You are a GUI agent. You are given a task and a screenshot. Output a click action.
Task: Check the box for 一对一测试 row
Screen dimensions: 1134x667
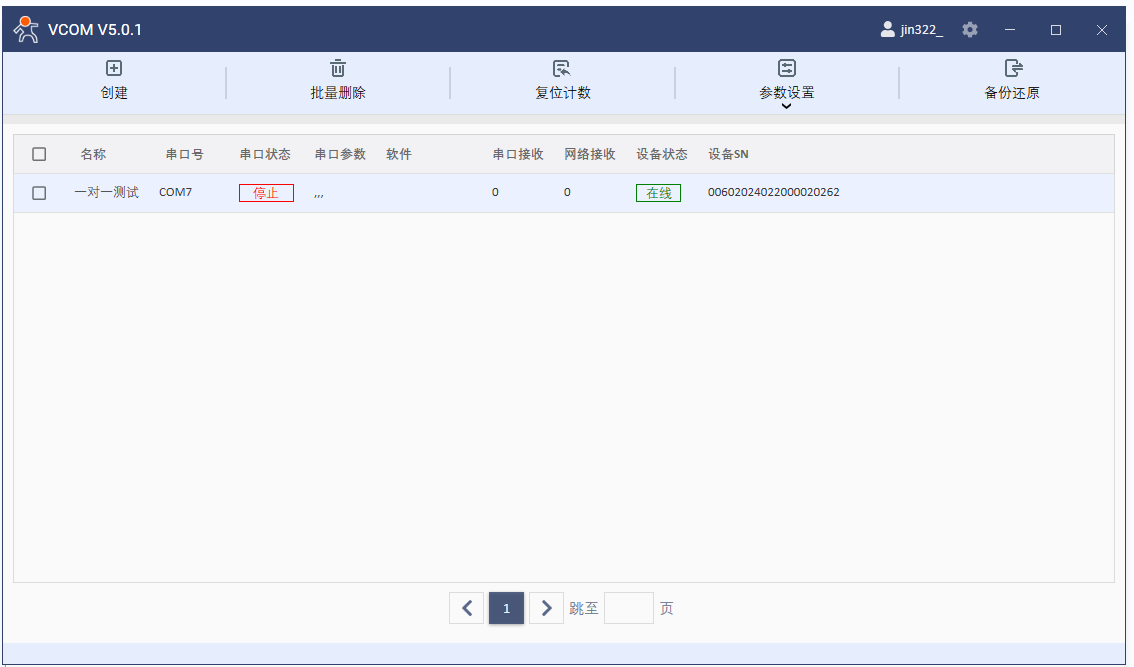tap(39, 193)
